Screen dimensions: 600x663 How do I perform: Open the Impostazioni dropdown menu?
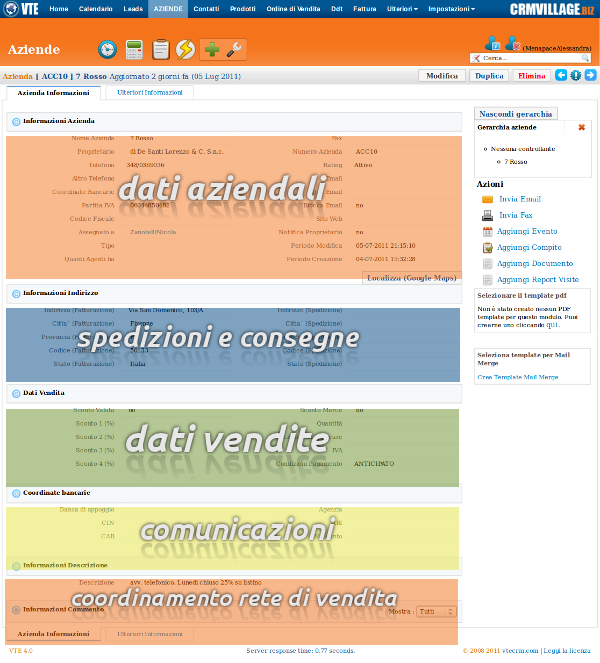pos(451,8)
